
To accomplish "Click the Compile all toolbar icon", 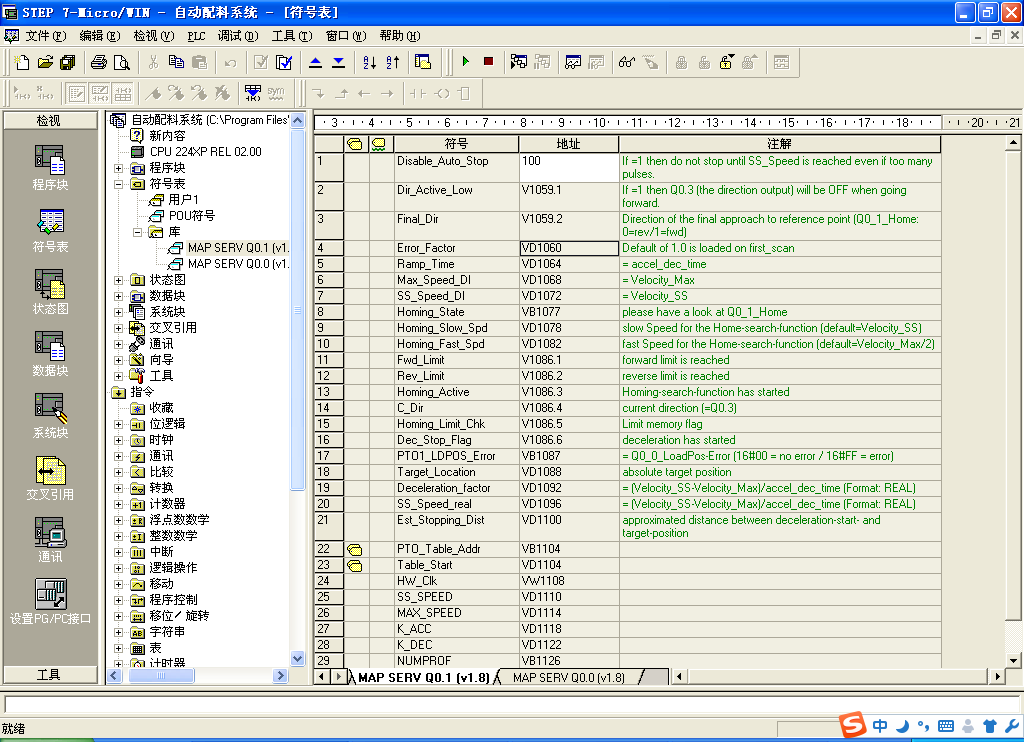I will tap(284, 62).
